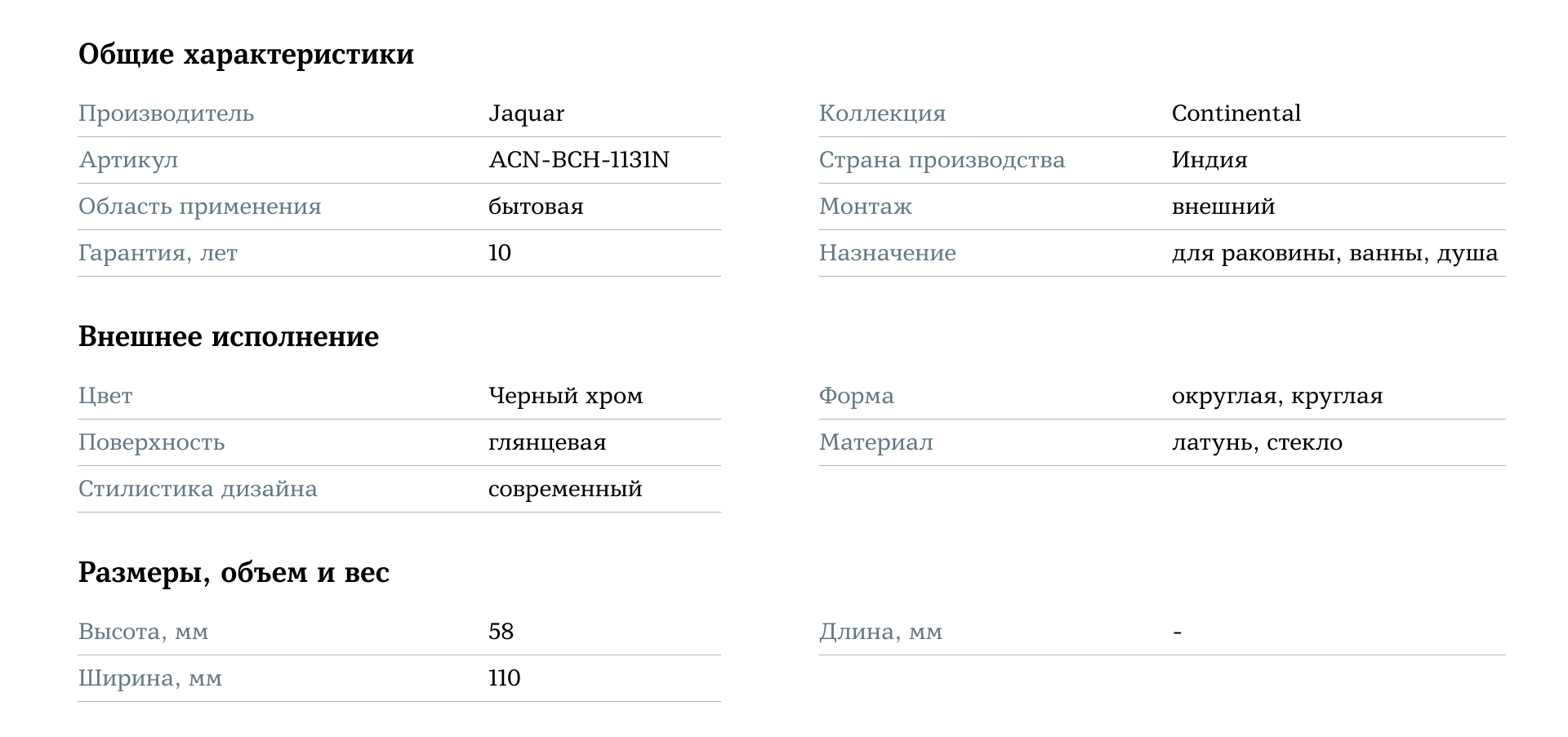
Task: Click the Внешнее исполнение heading
Action: pyautogui.click(x=228, y=336)
